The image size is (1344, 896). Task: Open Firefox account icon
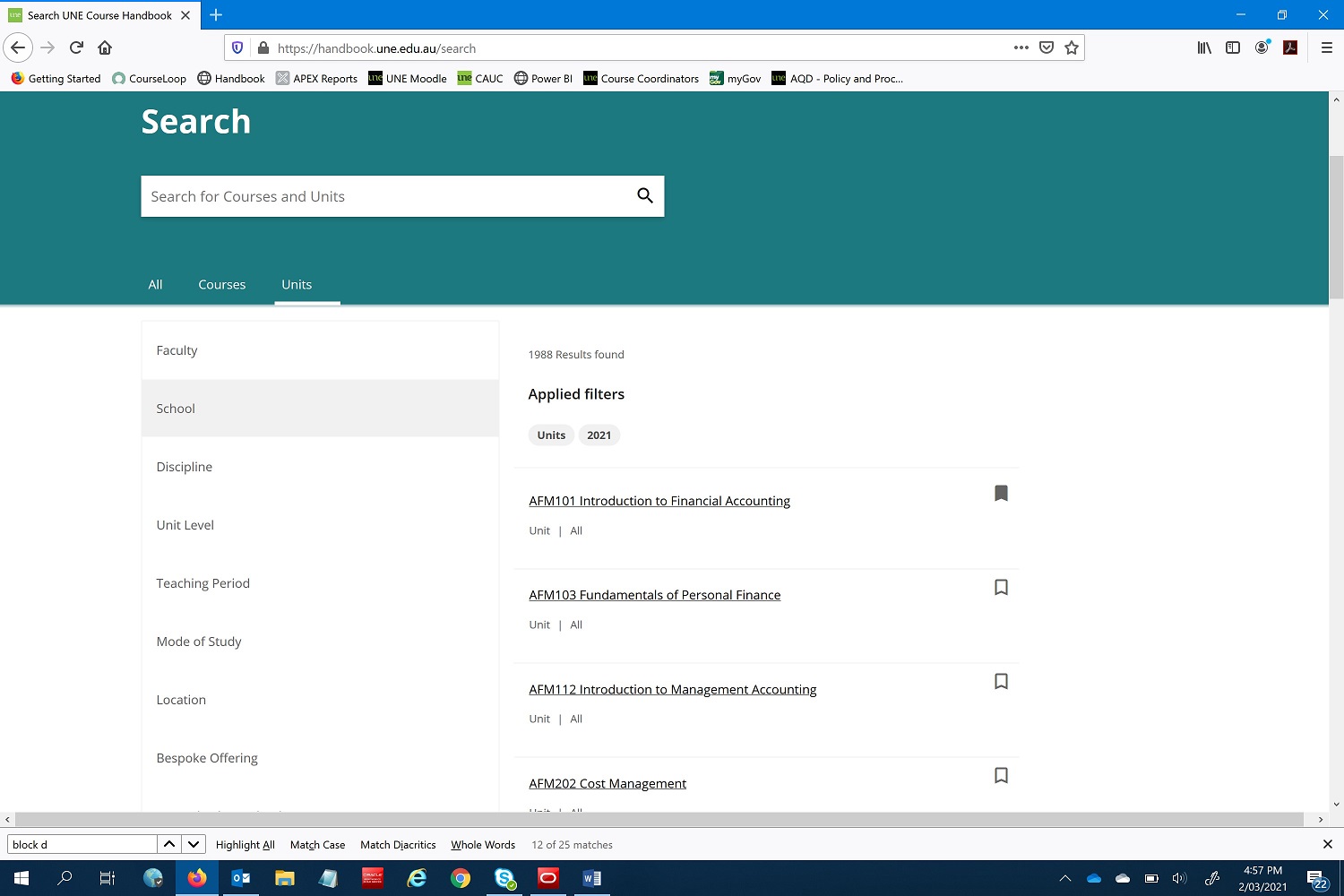tap(1262, 47)
